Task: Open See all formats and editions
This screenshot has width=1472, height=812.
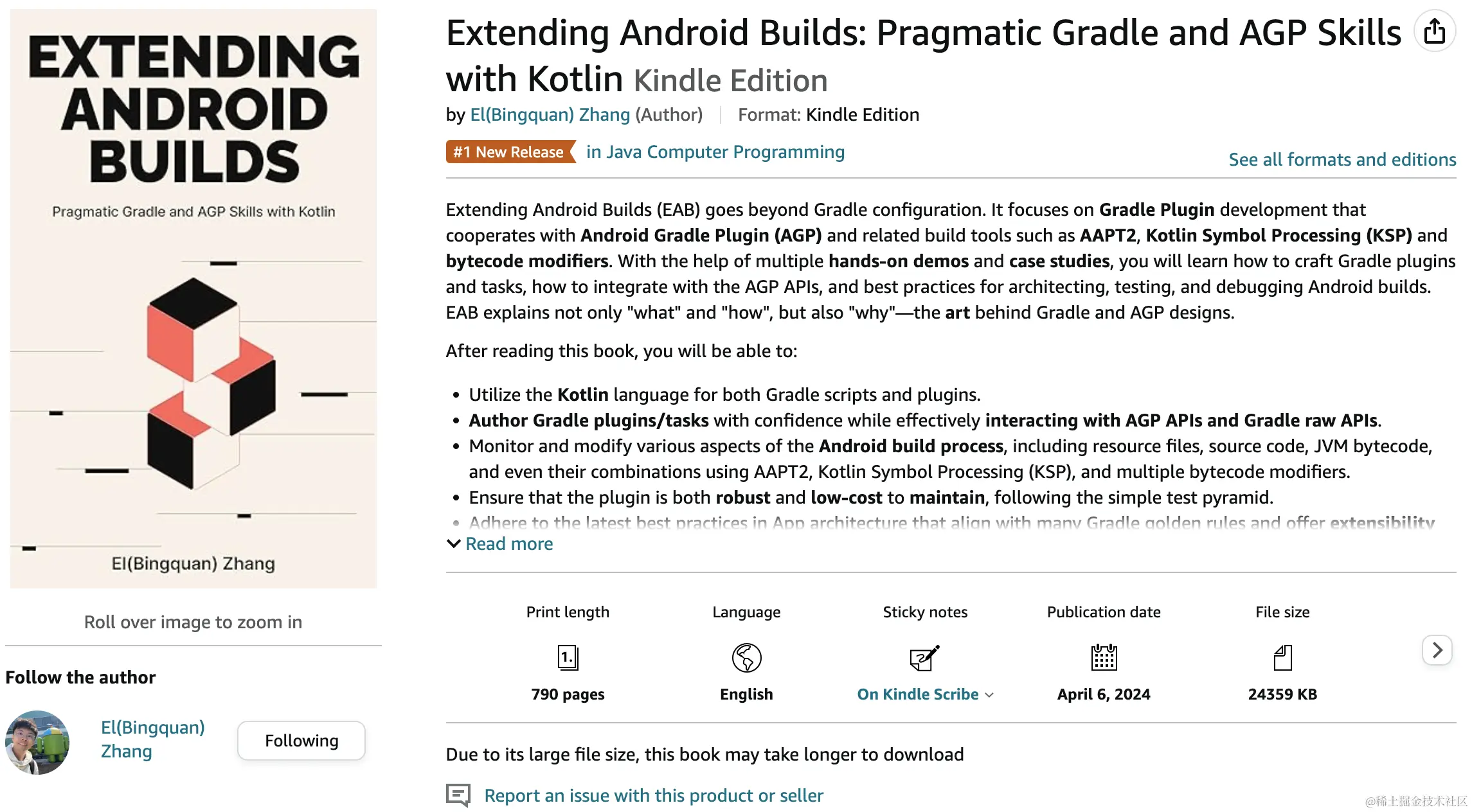Action: point(1342,159)
